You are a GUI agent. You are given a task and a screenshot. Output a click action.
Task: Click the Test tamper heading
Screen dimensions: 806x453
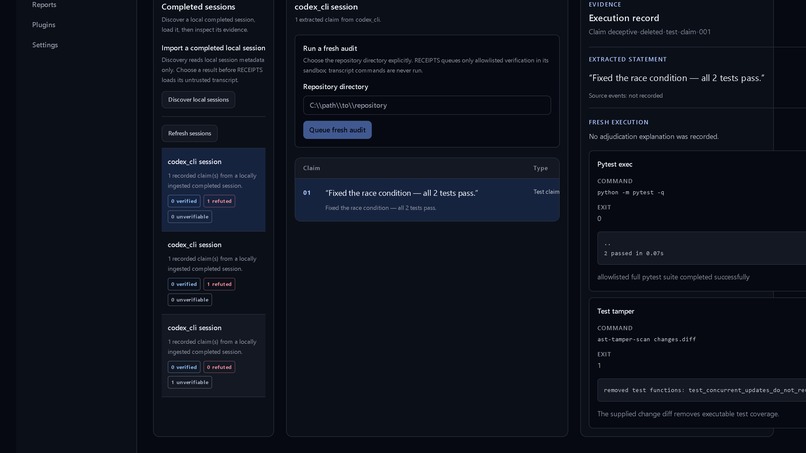(x=616, y=311)
